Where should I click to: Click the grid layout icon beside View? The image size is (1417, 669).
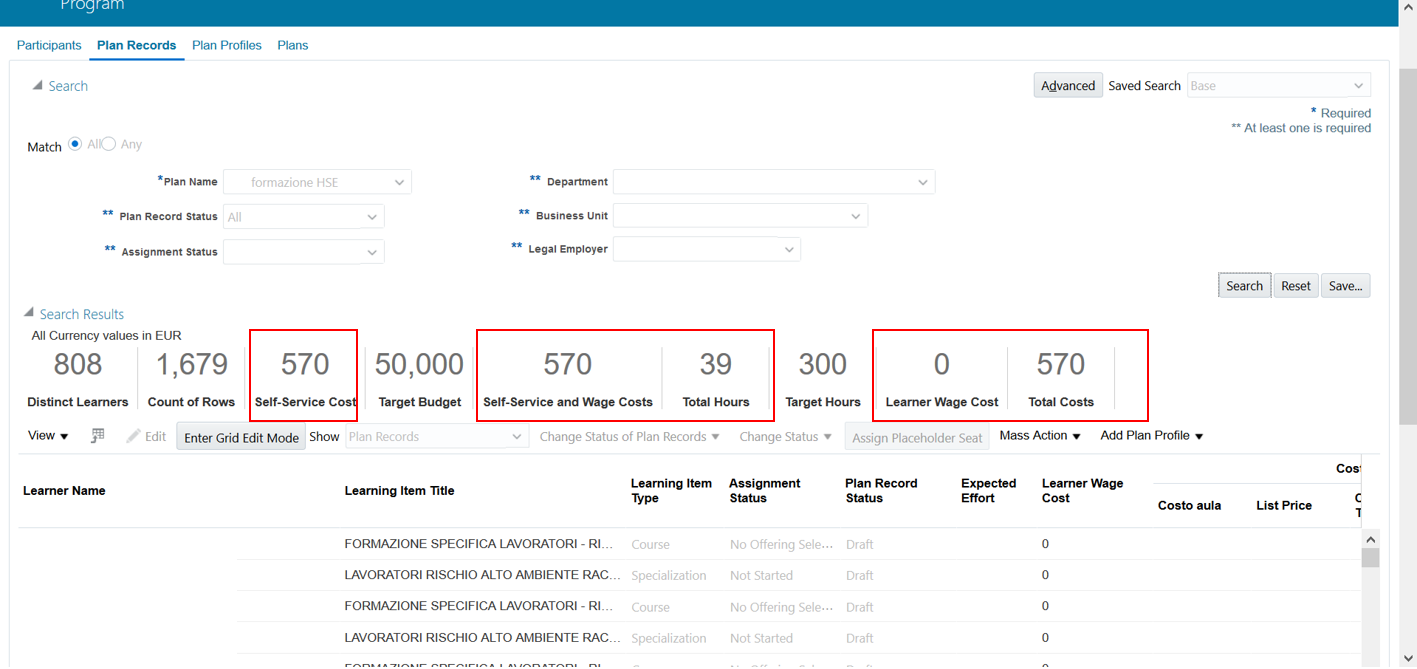tap(98, 435)
